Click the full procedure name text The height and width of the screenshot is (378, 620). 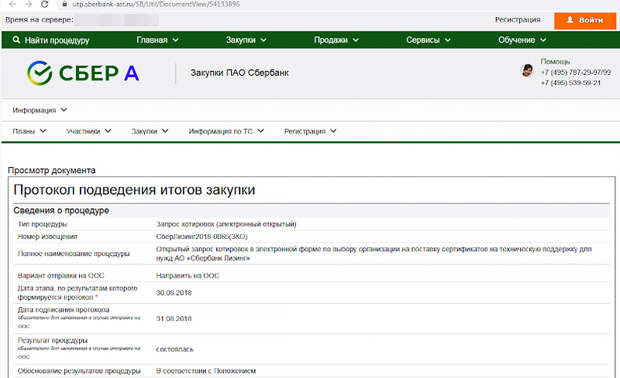pyautogui.click(x=374, y=253)
